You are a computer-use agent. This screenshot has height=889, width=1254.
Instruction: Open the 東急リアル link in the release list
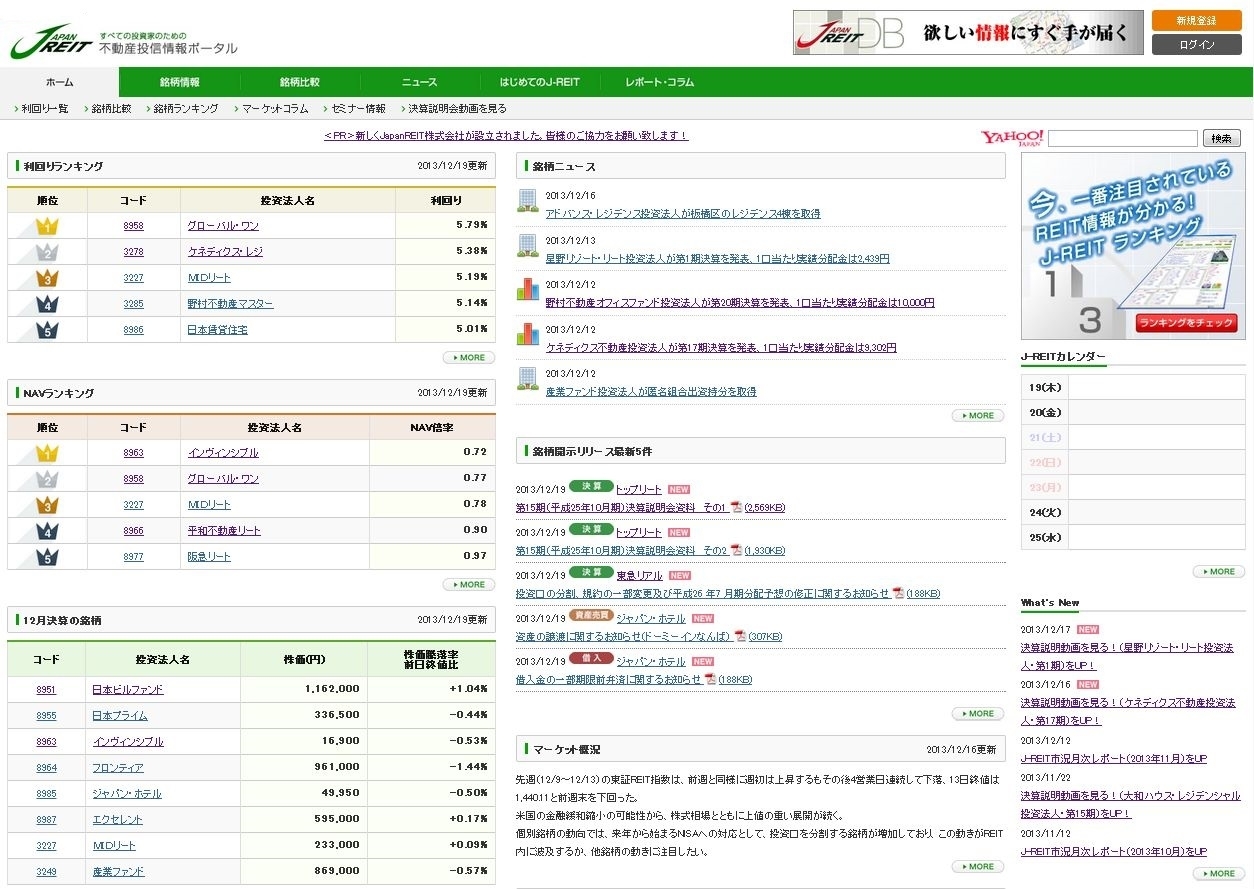point(639,575)
